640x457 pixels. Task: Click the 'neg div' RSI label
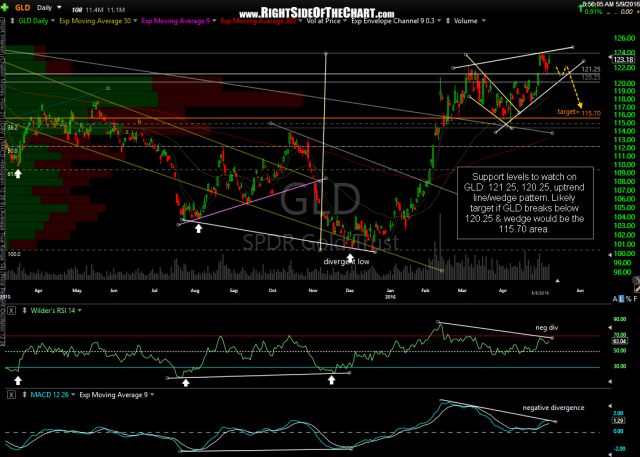(547, 328)
